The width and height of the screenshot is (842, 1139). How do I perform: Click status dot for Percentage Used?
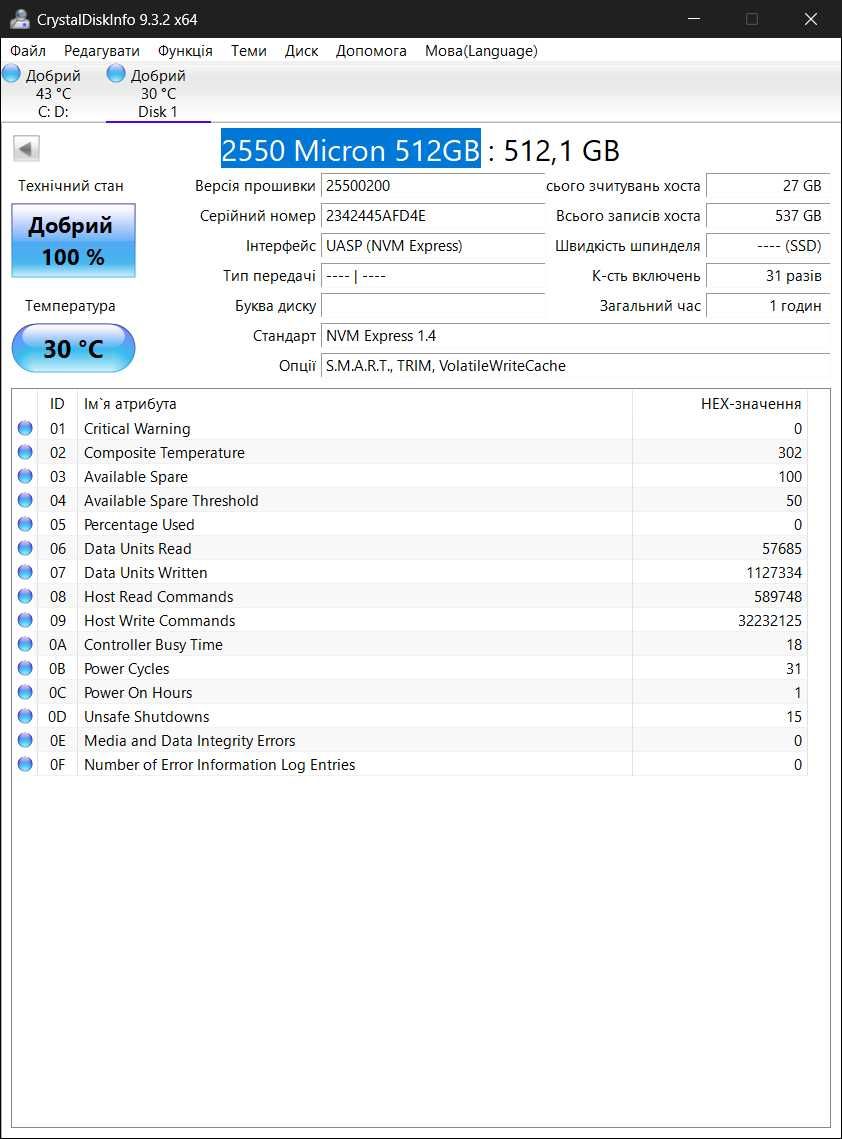tap(25, 524)
